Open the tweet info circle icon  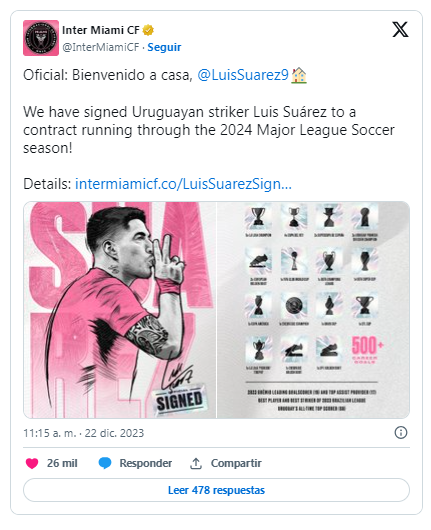(x=401, y=432)
